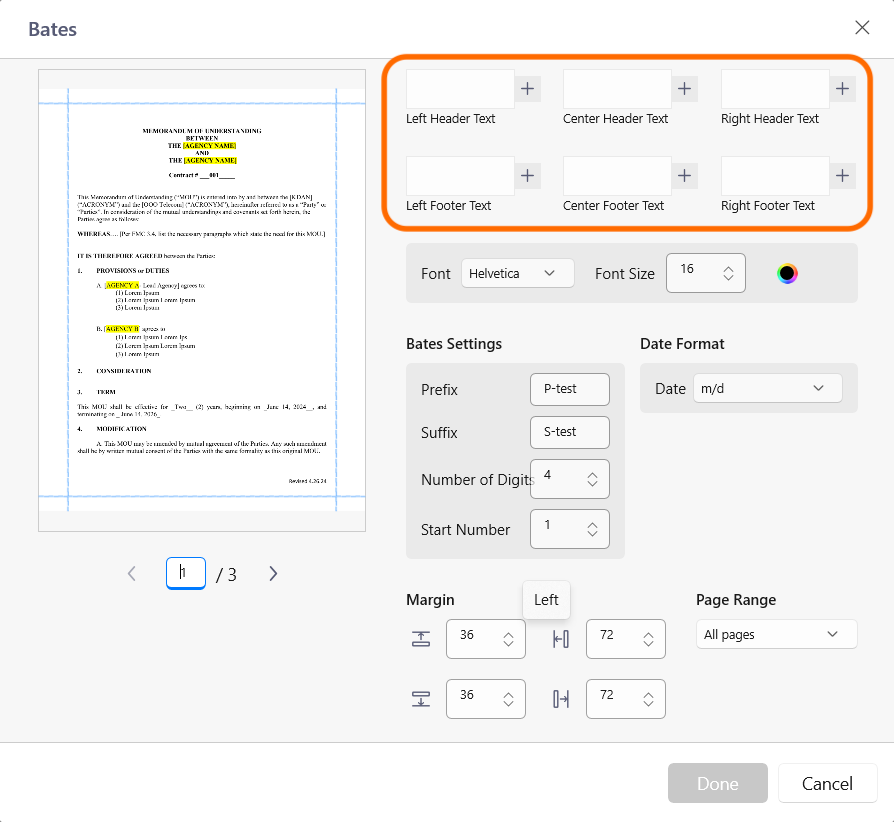Click plus button beside Center Header Text
The image size is (894, 822).
pyautogui.click(x=685, y=89)
